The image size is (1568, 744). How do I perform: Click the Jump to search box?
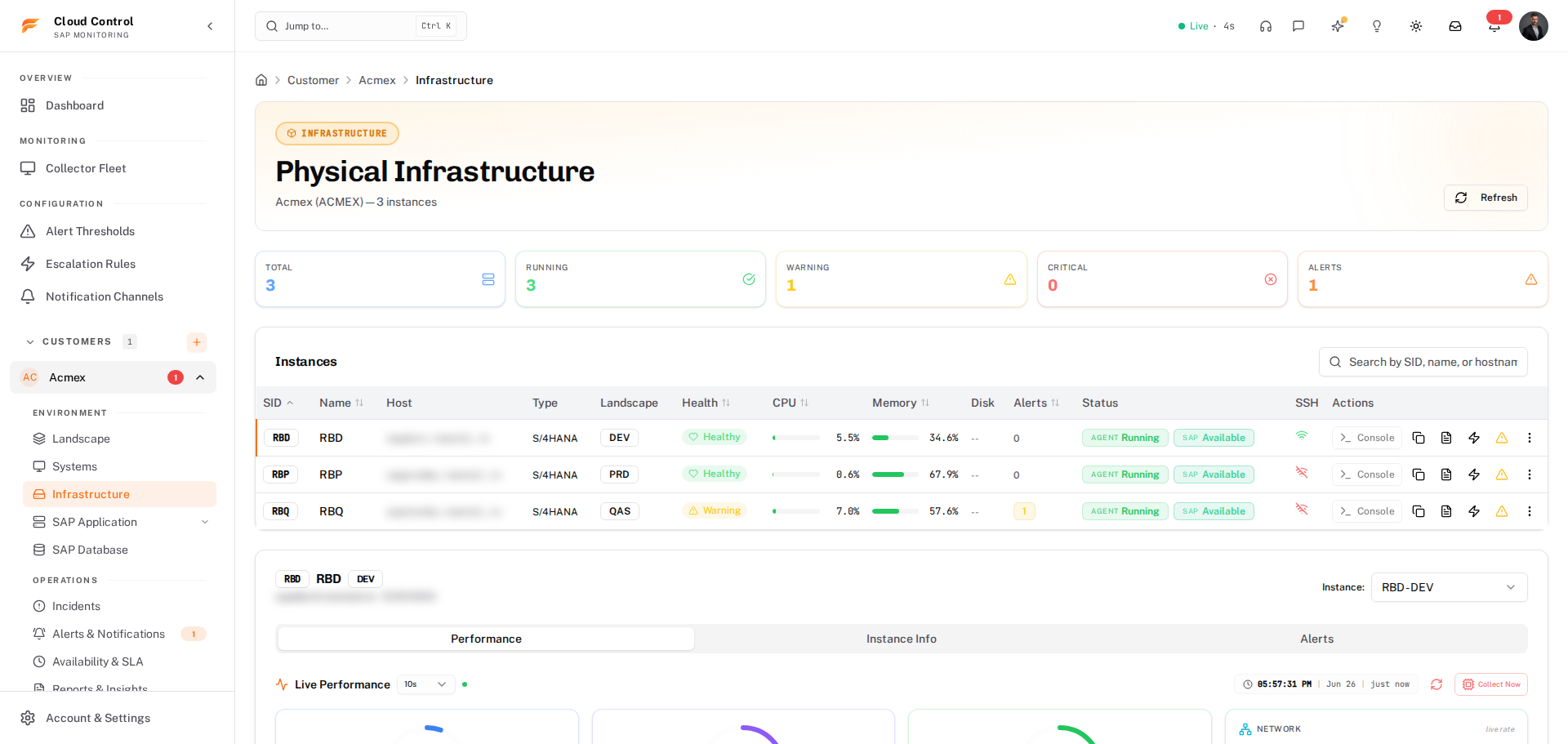tap(361, 26)
